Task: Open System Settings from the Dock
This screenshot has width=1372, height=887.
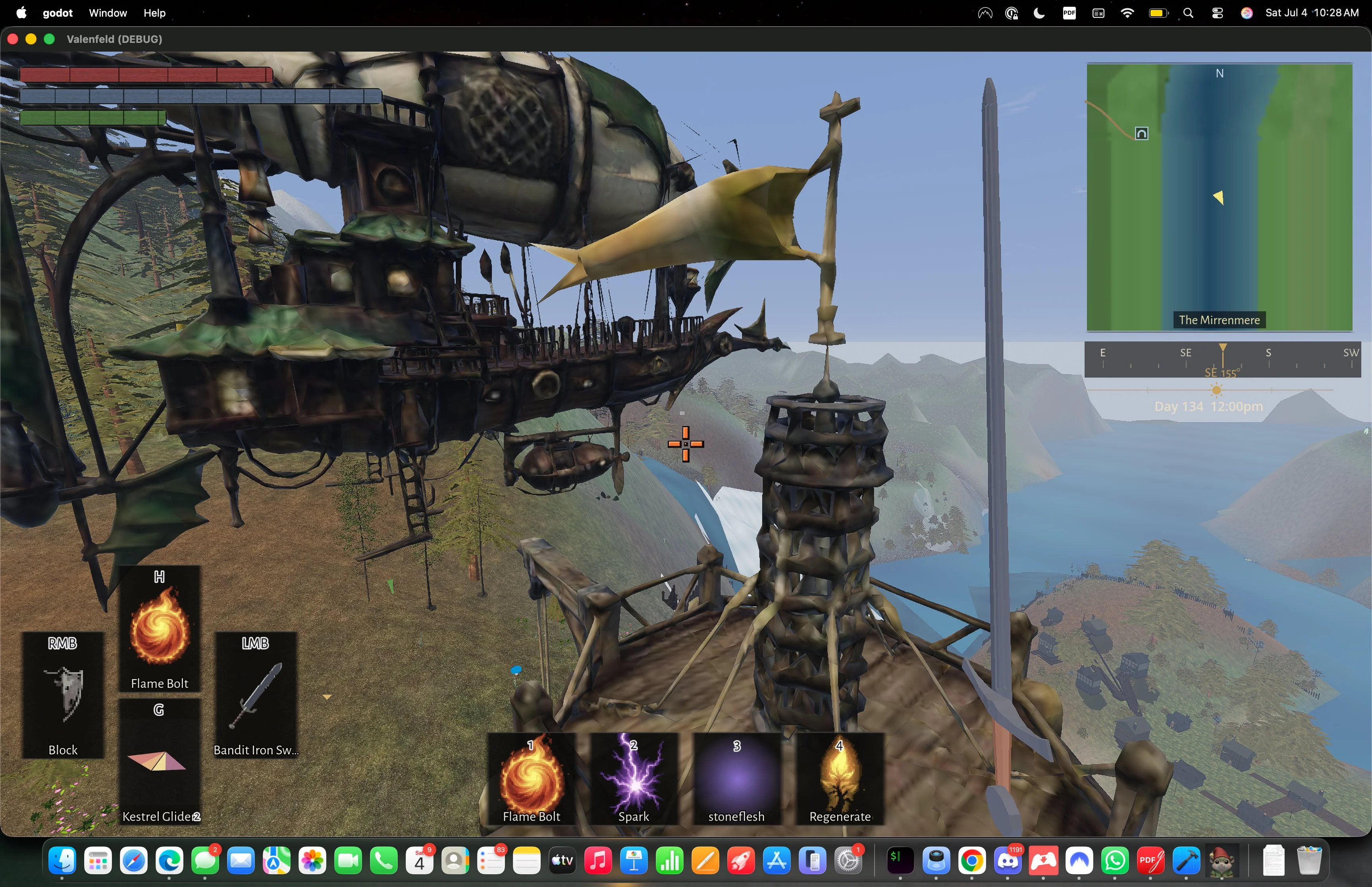Action: [848, 860]
